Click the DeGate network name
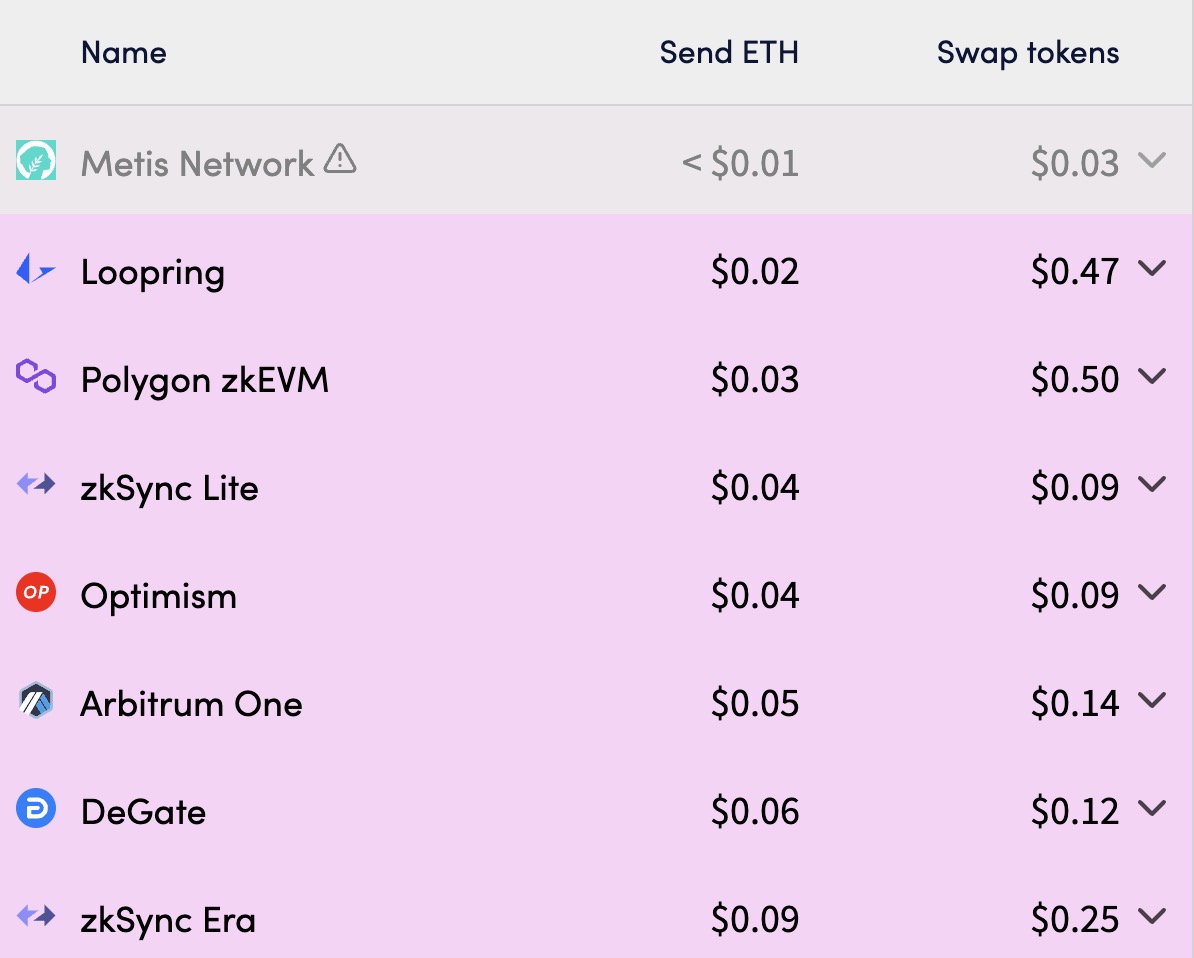Screen dimensions: 1194x958 point(143,811)
